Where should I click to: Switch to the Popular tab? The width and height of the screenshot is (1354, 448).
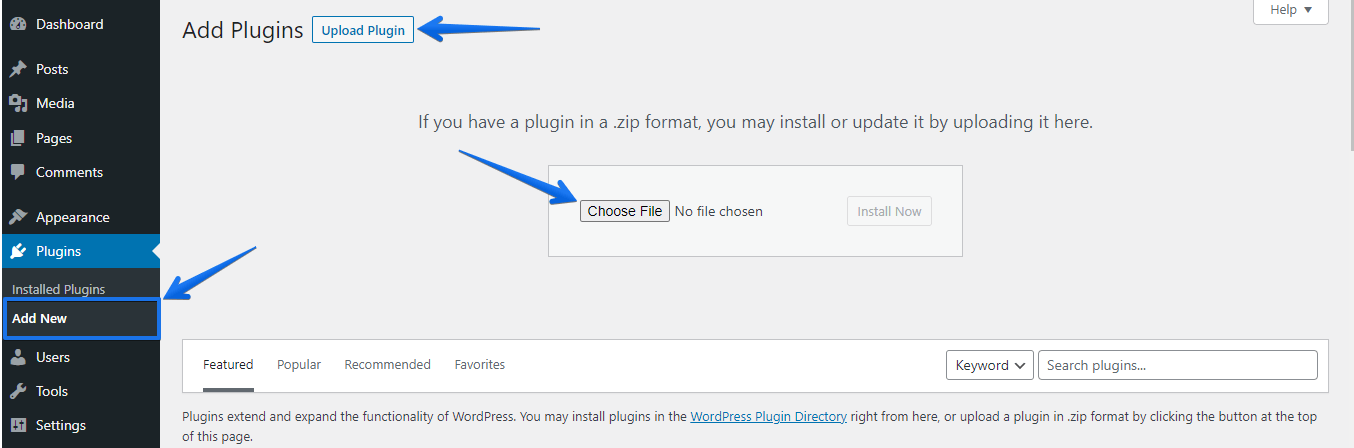tap(299, 365)
